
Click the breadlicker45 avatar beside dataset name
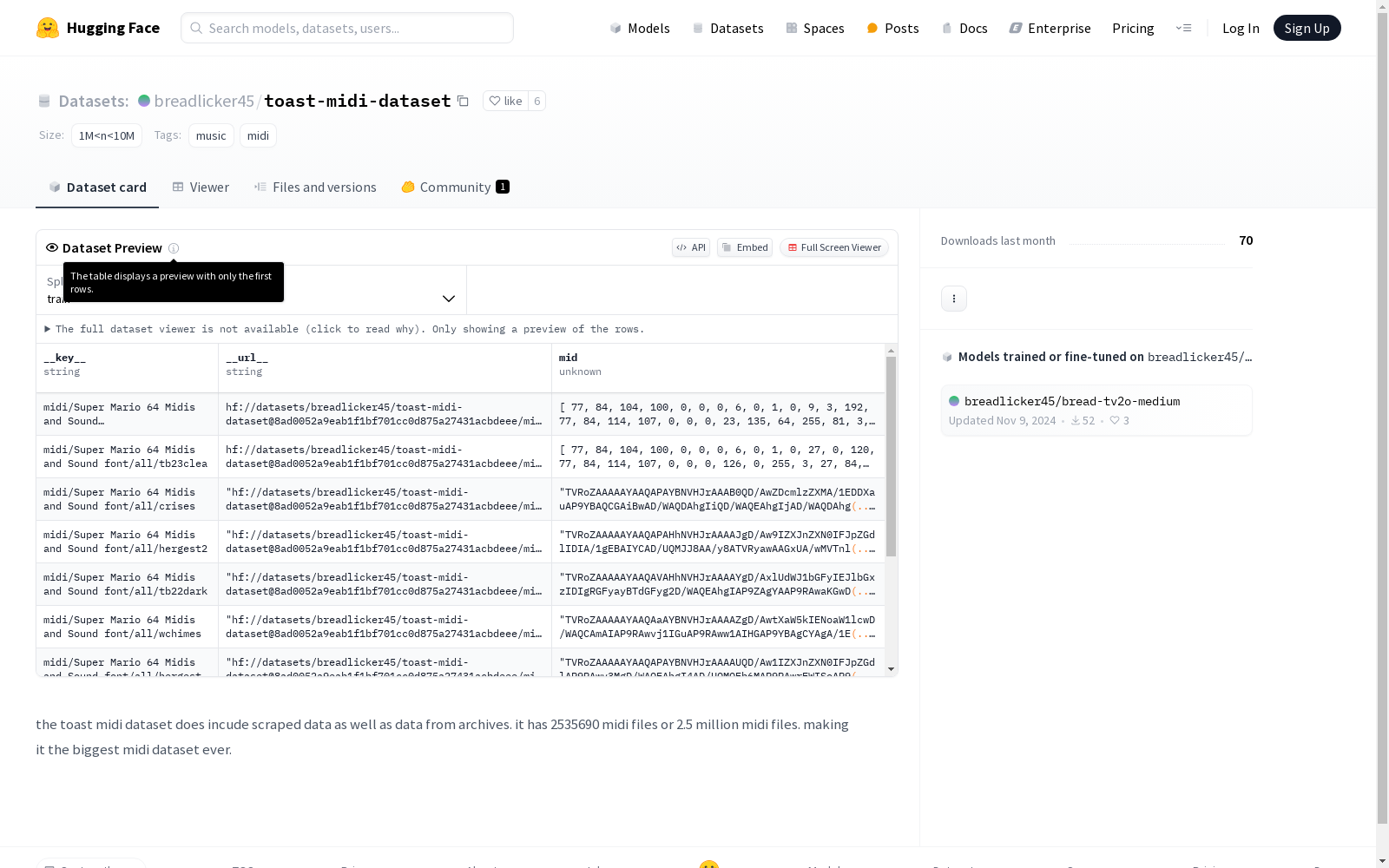pyautogui.click(x=144, y=101)
